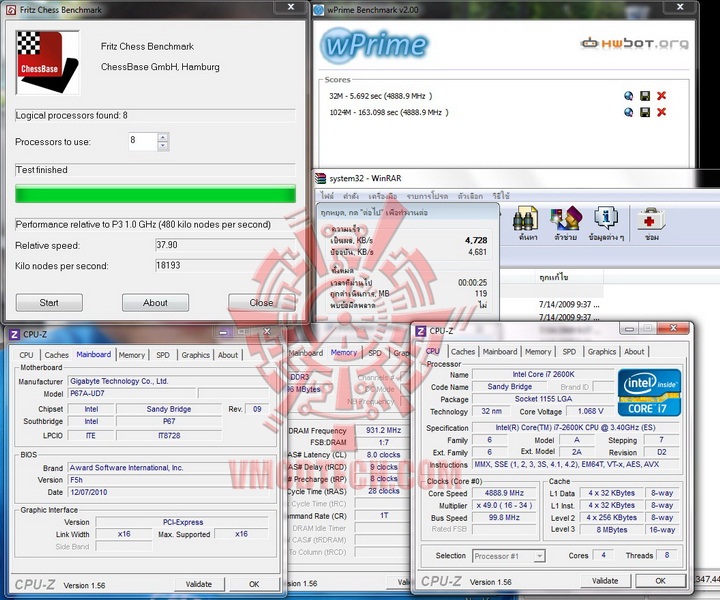Click the ChessBase logo image

tap(47, 62)
